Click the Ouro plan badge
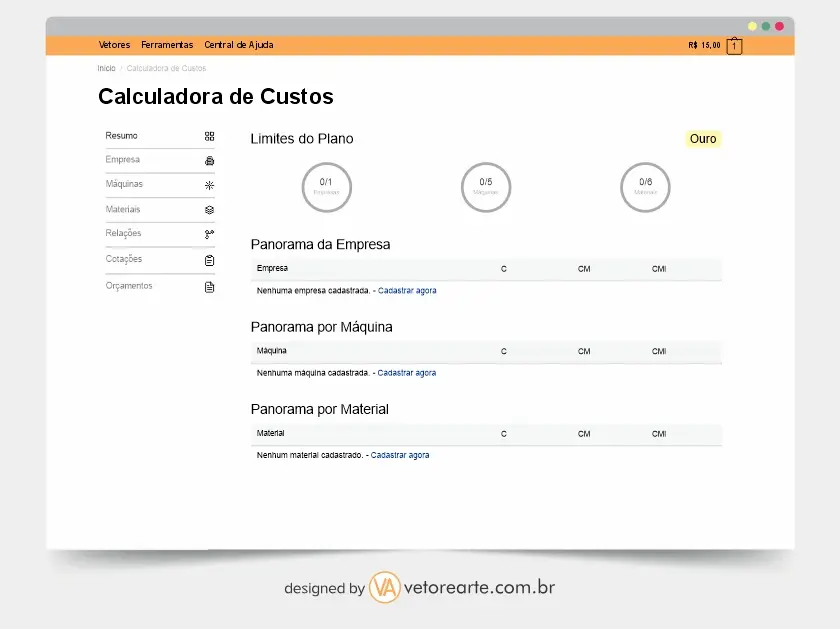840x629 pixels. tap(703, 139)
